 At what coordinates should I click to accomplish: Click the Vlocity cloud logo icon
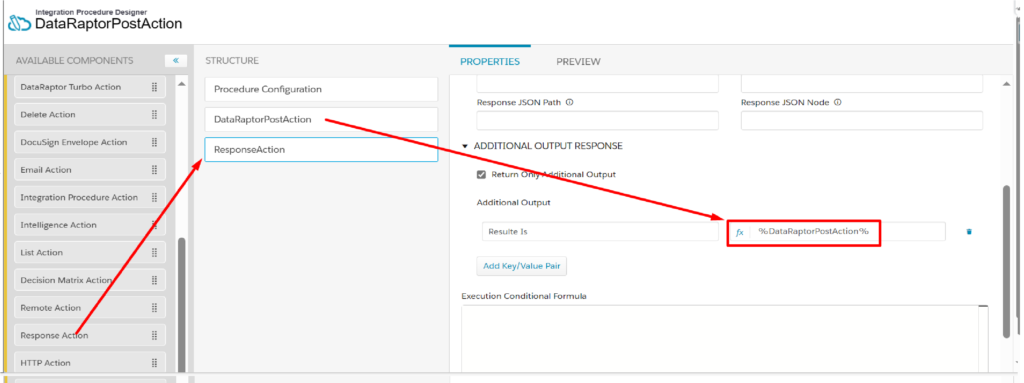point(19,23)
